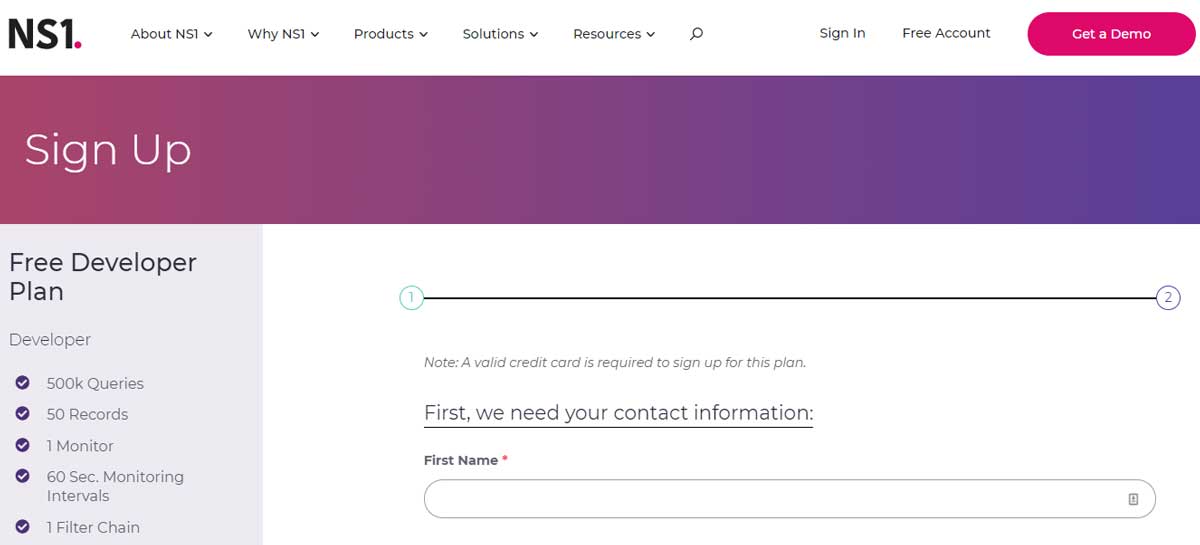
Task: Focus the First Name input field
Action: point(789,499)
